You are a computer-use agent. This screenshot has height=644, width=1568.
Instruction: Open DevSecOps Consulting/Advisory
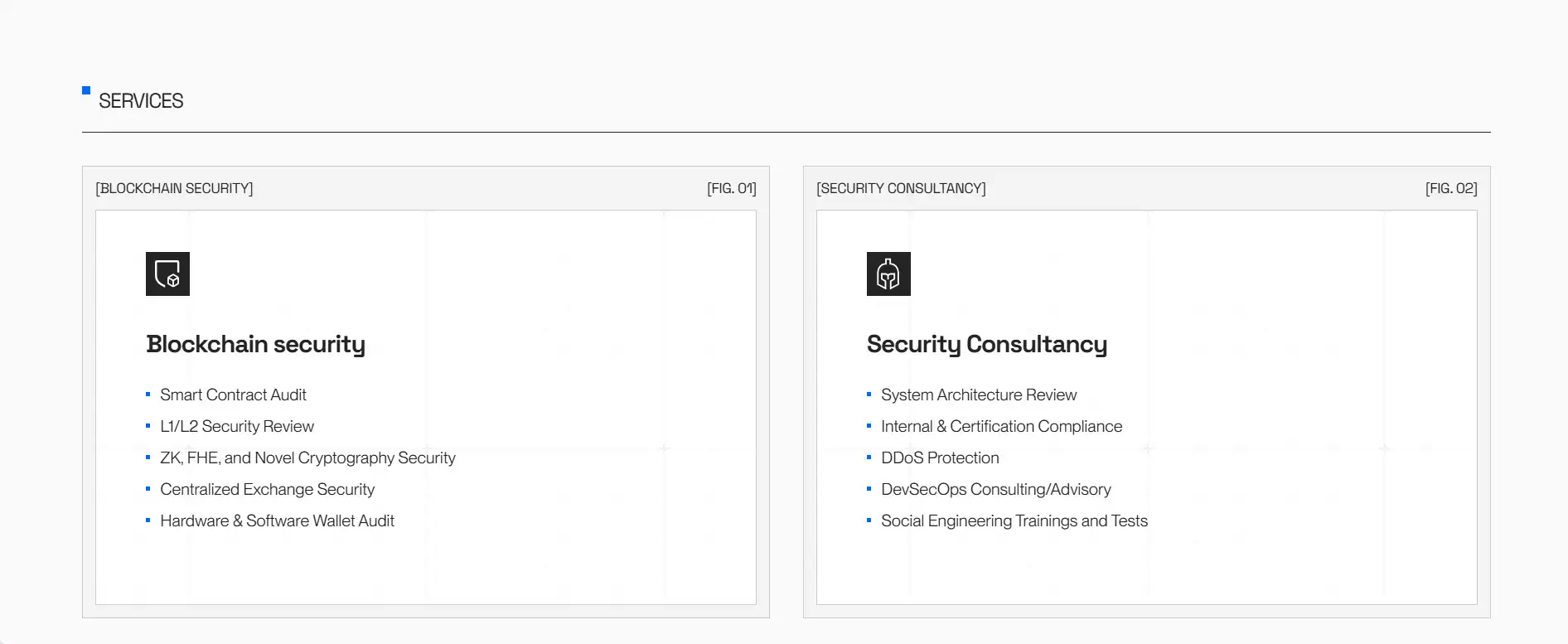click(995, 490)
